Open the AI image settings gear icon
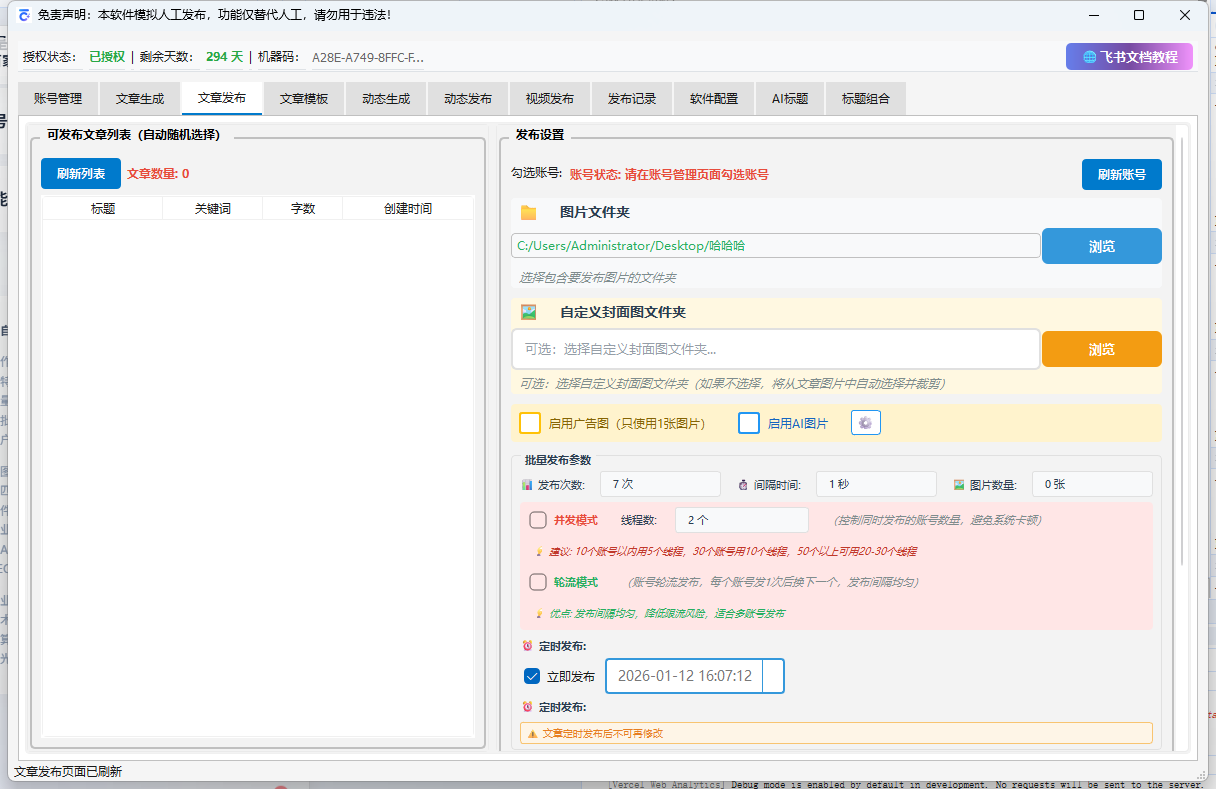Viewport: 1216px width, 789px height. pyautogui.click(x=865, y=422)
